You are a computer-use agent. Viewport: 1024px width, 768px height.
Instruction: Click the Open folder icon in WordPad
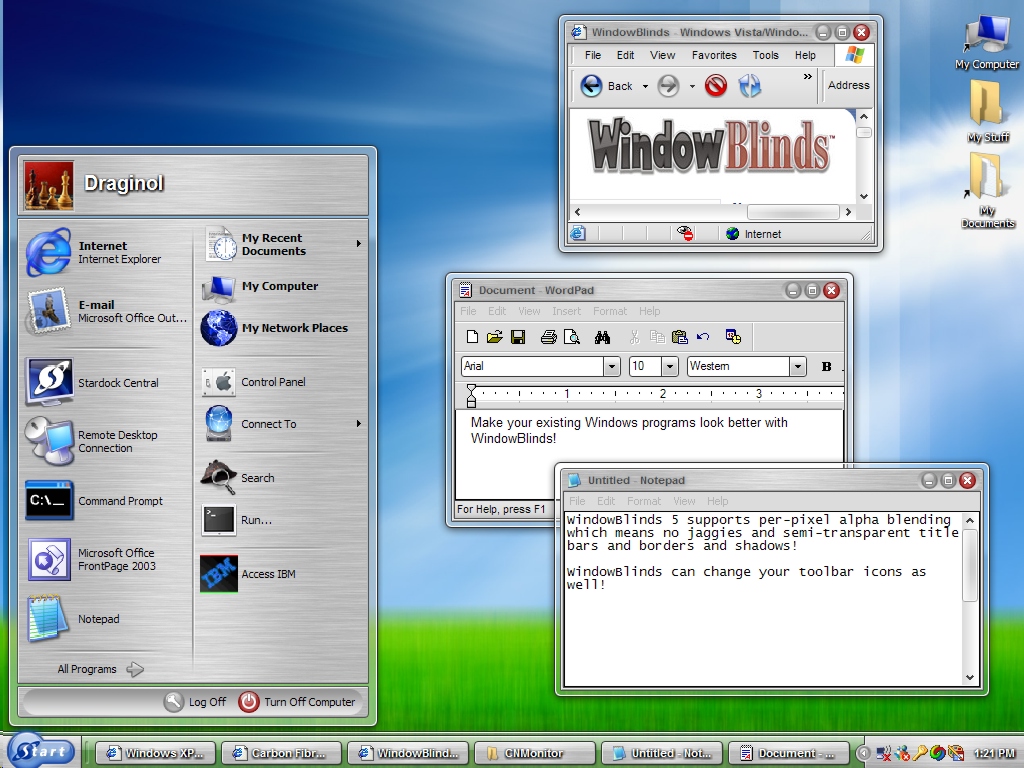coord(494,337)
